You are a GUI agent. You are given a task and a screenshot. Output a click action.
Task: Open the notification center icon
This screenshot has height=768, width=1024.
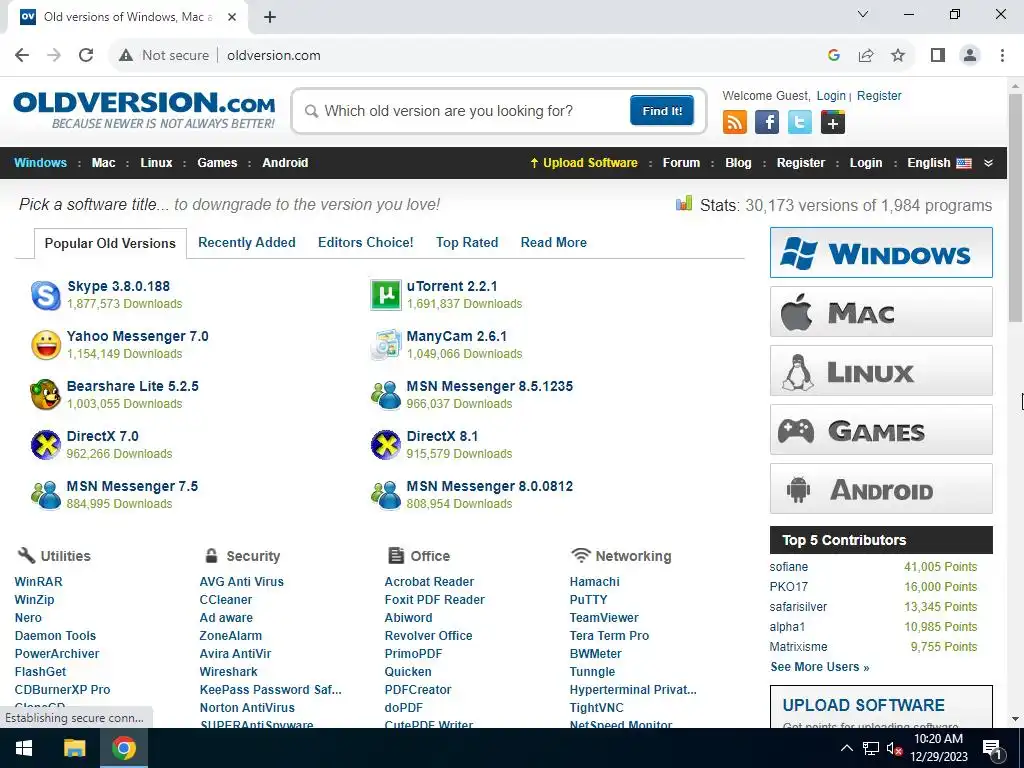point(992,748)
